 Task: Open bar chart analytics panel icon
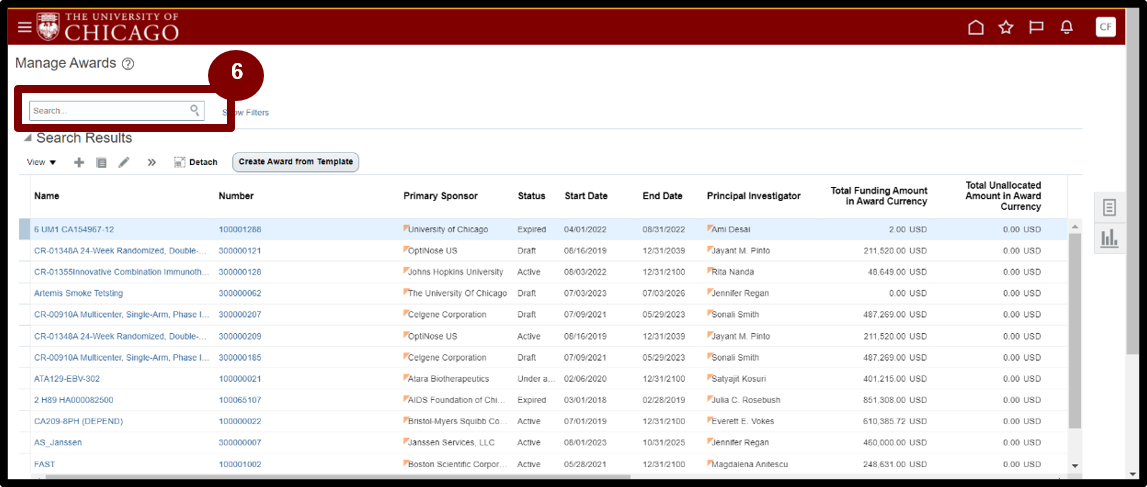[1109, 238]
